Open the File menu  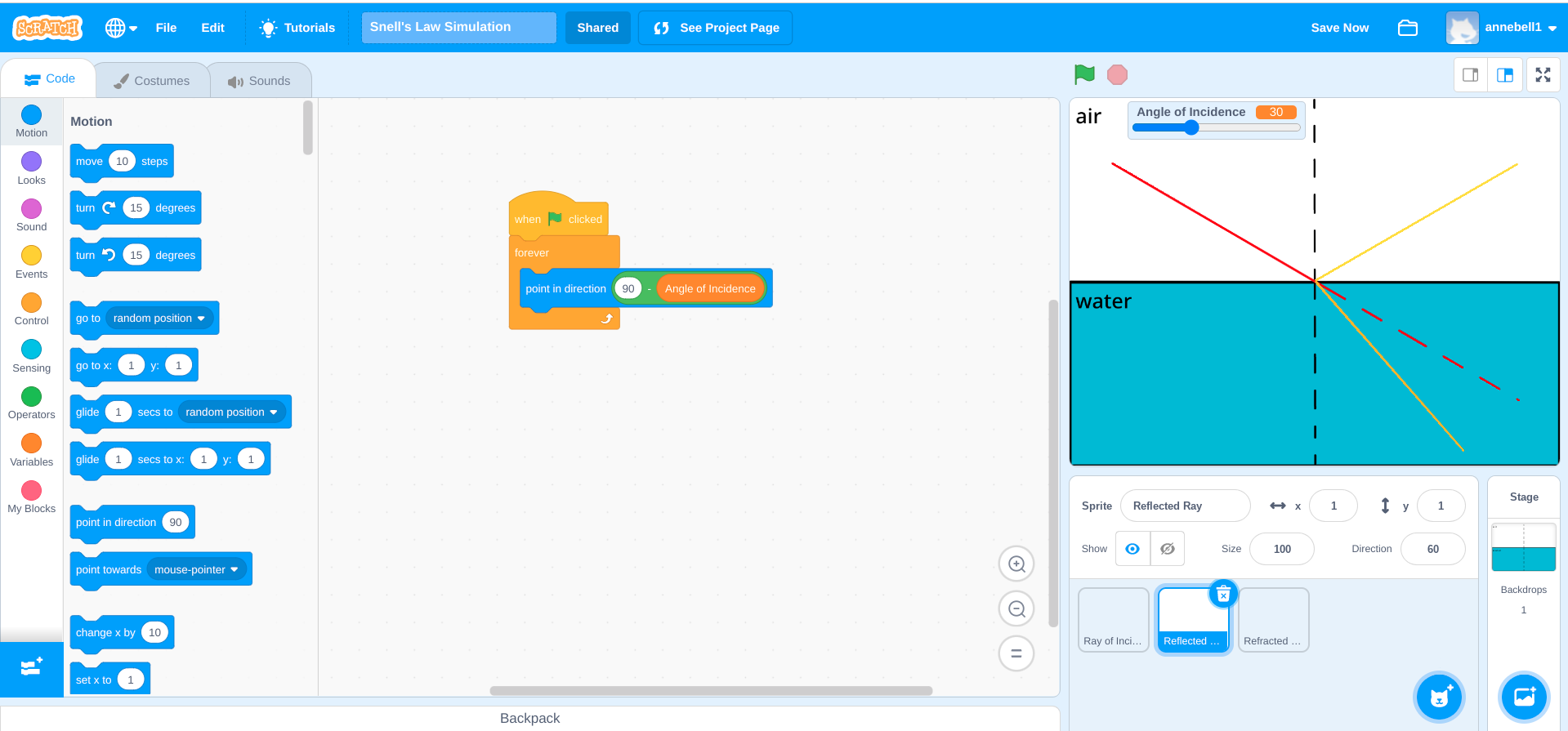(x=166, y=28)
